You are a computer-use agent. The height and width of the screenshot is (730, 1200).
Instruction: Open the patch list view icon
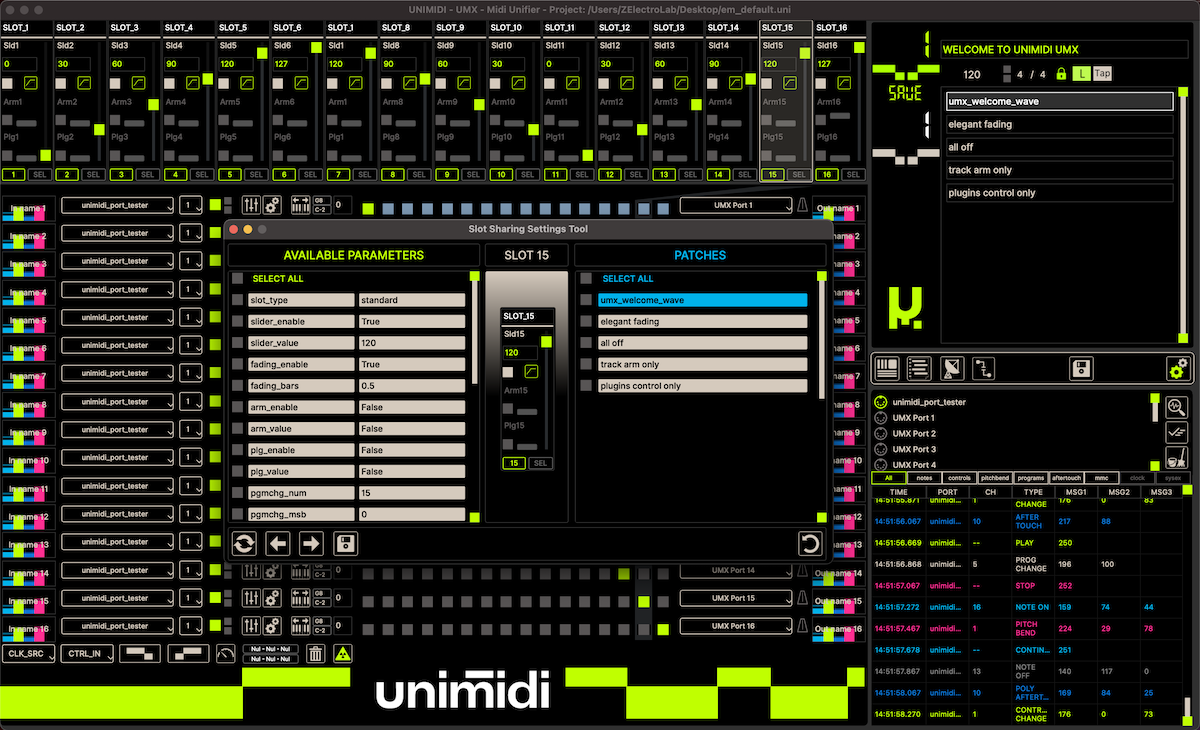pyautogui.click(x=919, y=368)
